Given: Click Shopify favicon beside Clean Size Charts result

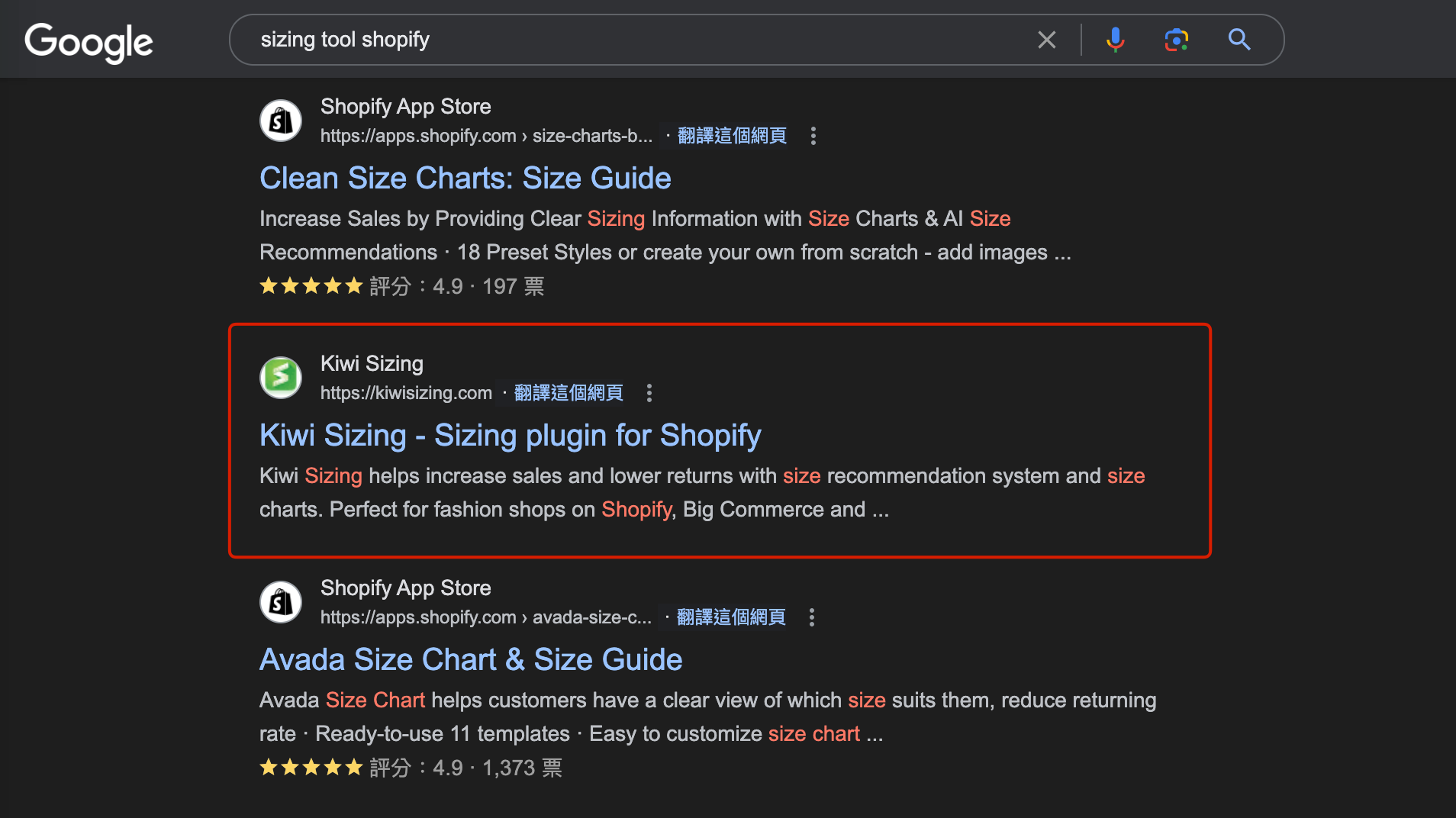Looking at the screenshot, I should coord(281,121).
